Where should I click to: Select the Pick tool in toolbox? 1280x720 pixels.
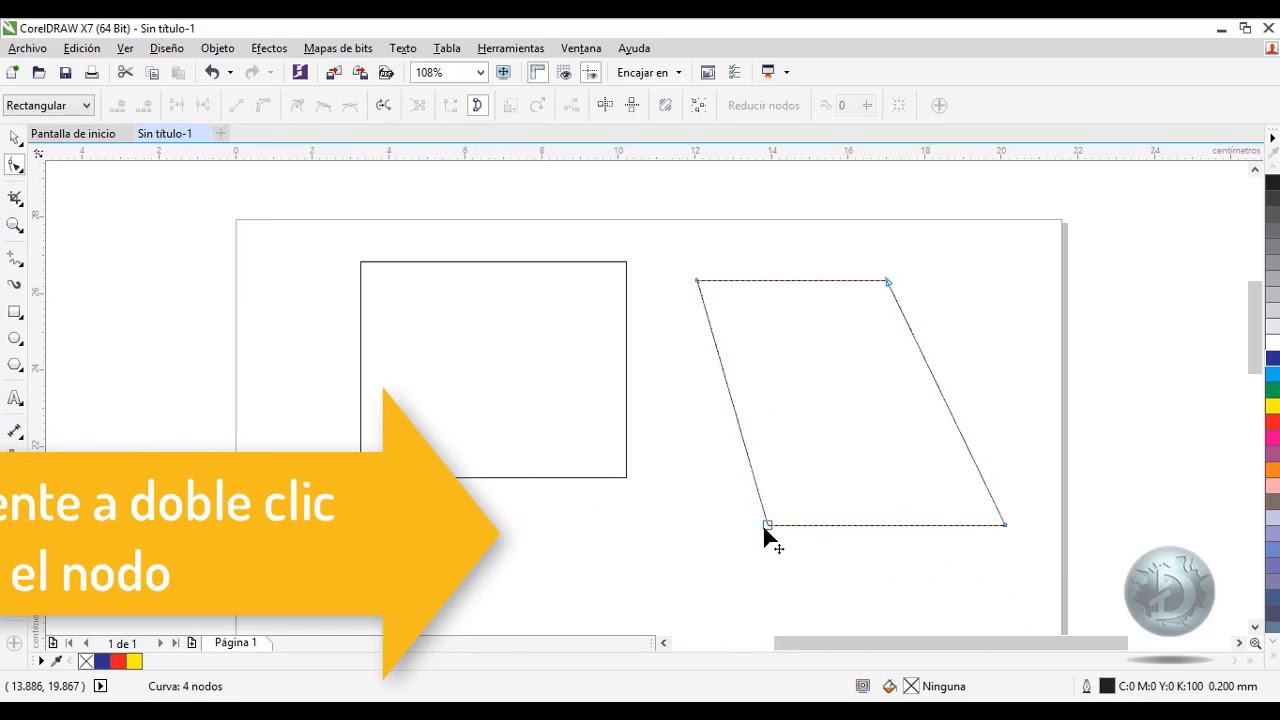[15, 138]
